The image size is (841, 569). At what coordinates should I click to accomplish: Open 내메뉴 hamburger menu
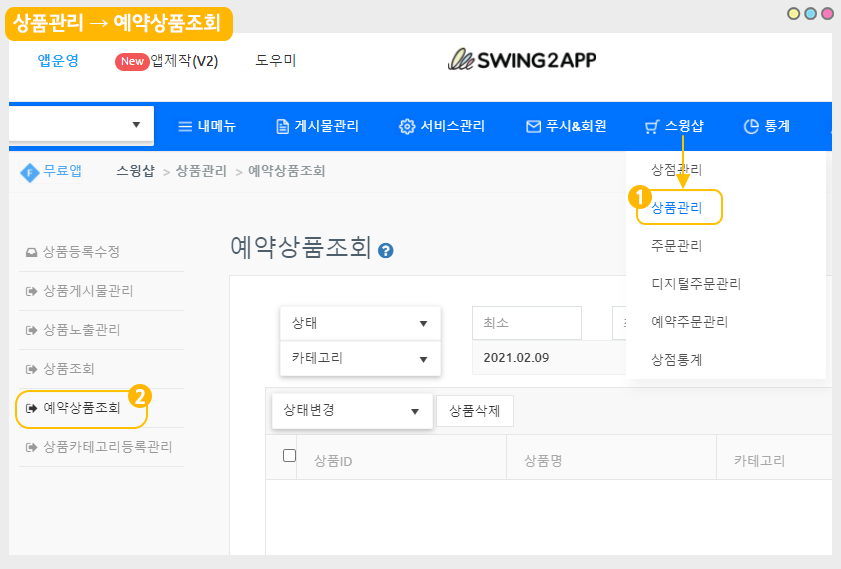click(206, 126)
